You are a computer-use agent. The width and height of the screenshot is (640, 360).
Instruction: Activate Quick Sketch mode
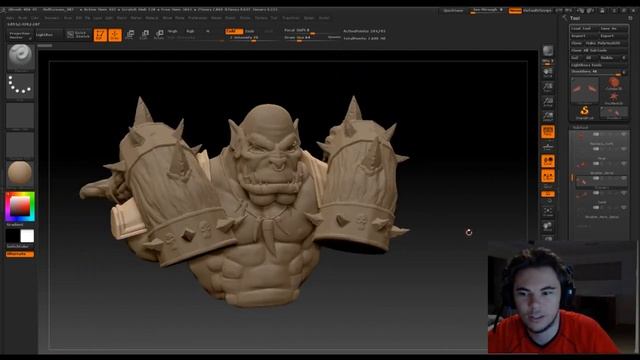pyautogui.click(x=78, y=35)
